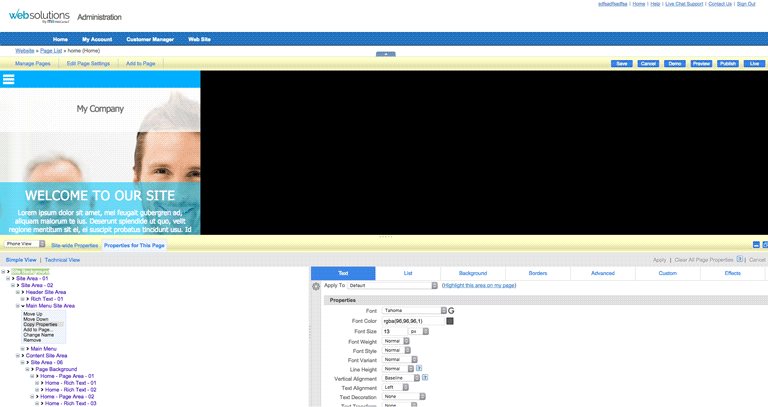Open the Apply To Default dropdown
Screen dimensions: 768x407
click(x=392, y=285)
